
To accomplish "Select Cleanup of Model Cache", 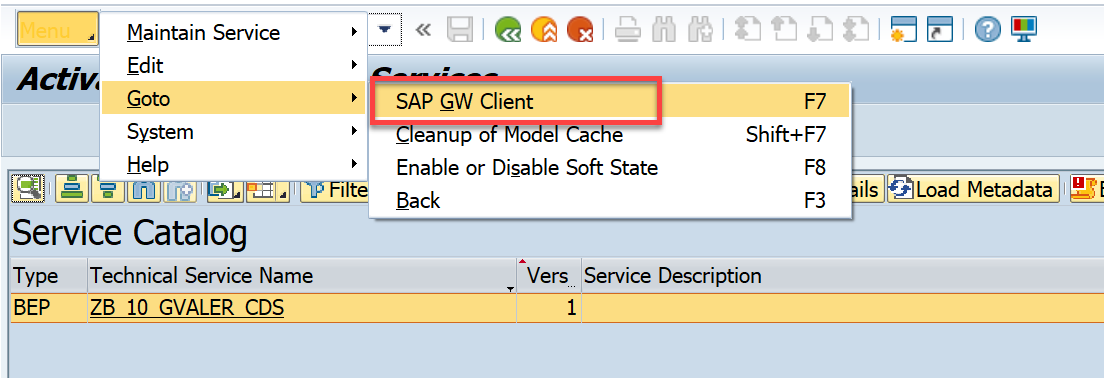I will click(610, 134).
